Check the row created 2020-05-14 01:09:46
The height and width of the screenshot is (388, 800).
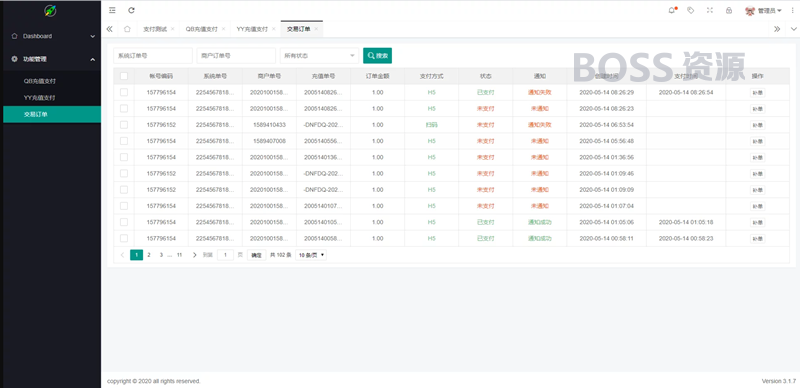(x=124, y=174)
